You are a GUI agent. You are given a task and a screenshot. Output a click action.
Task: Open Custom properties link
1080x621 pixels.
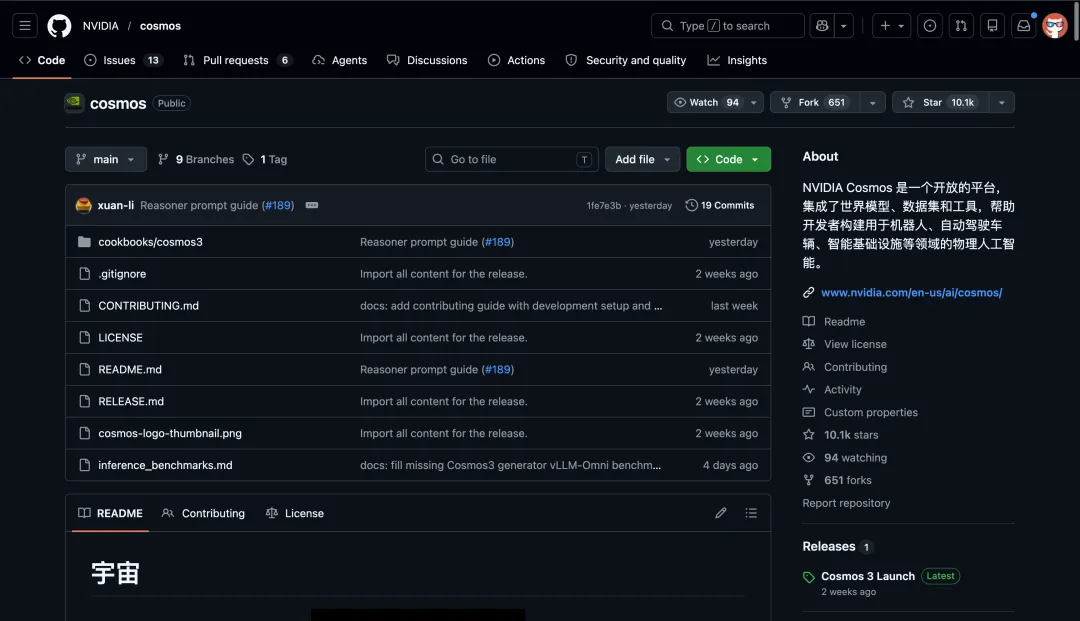click(x=860, y=412)
